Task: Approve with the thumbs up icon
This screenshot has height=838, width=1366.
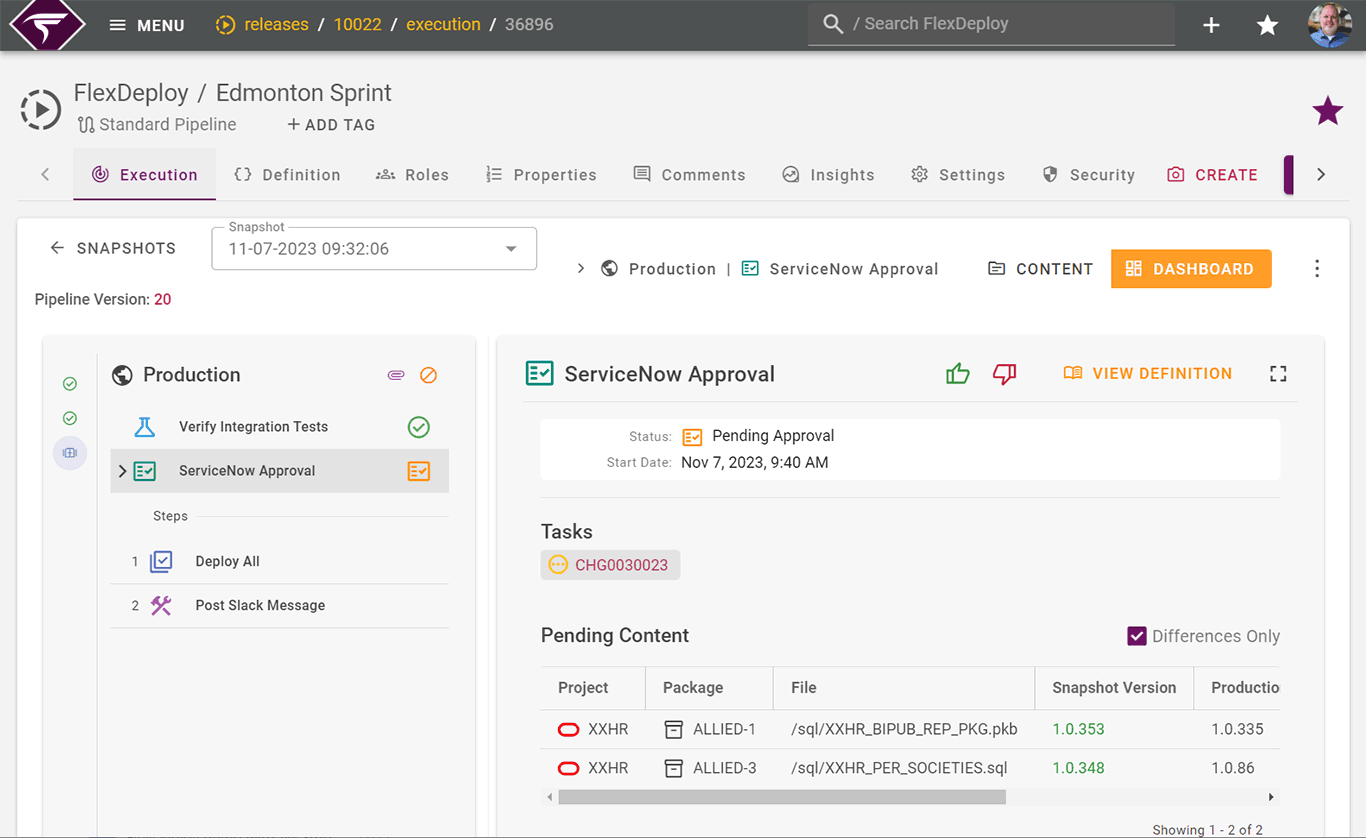Action: (x=958, y=374)
